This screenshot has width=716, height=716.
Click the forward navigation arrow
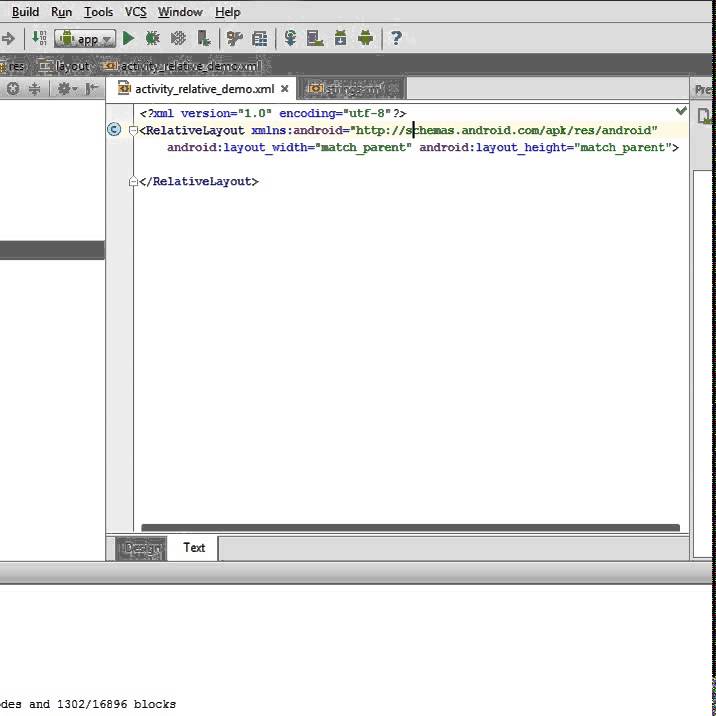pos(8,39)
